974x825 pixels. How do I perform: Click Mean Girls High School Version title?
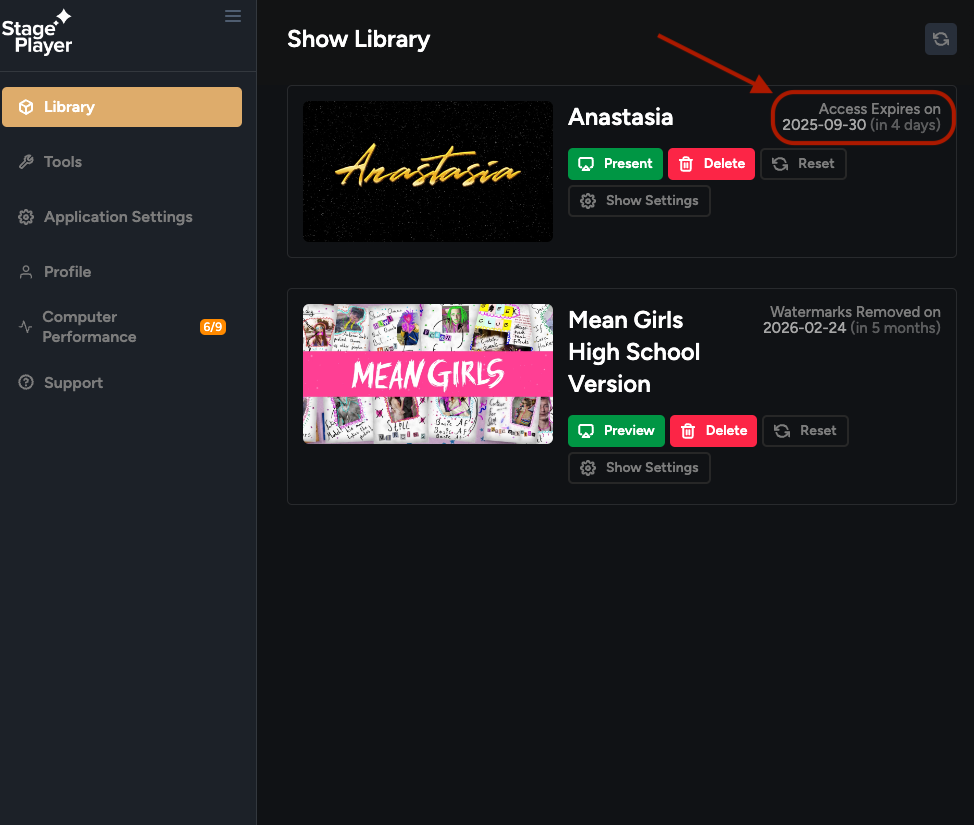[x=634, y=352]
